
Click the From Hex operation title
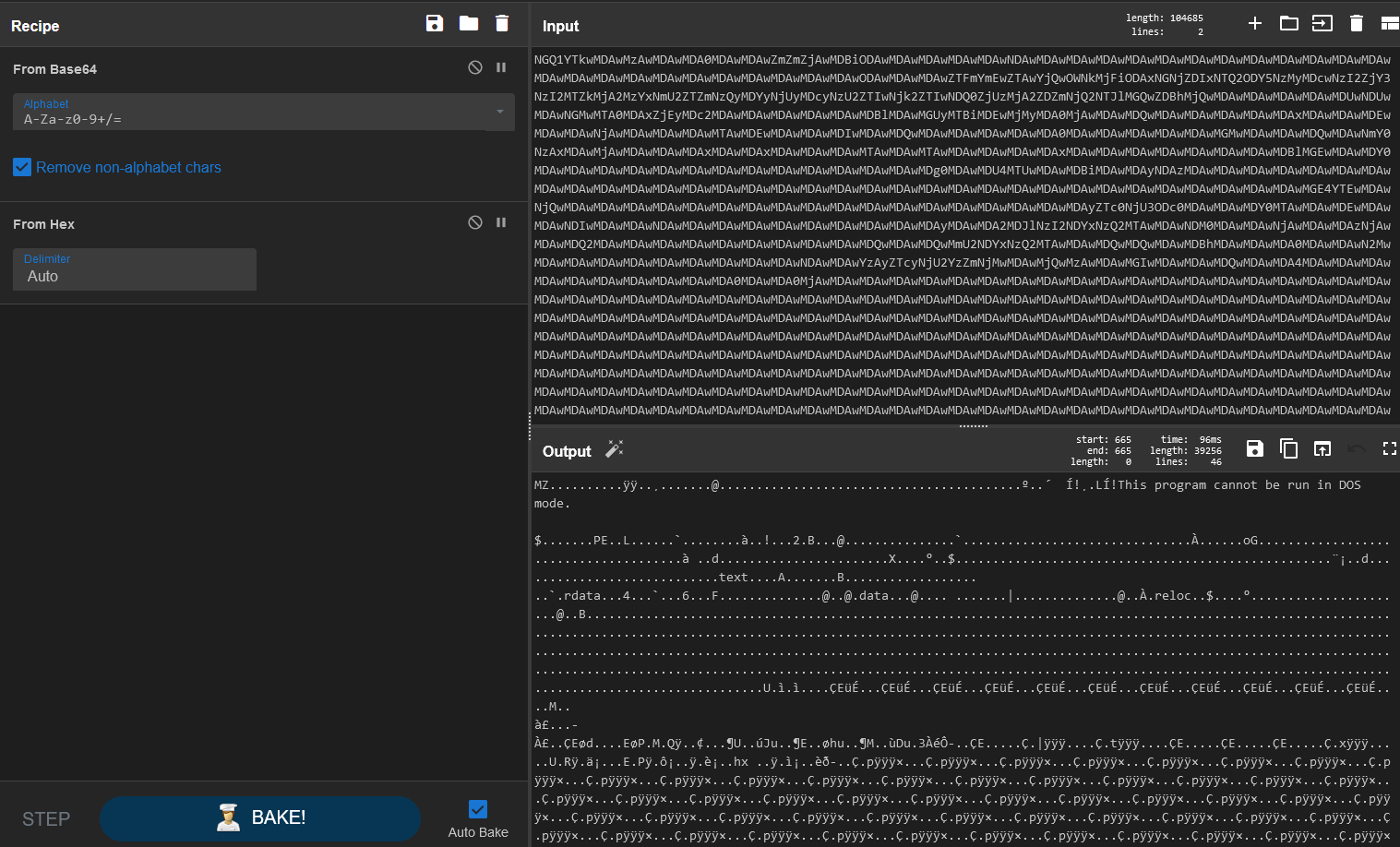43,224
